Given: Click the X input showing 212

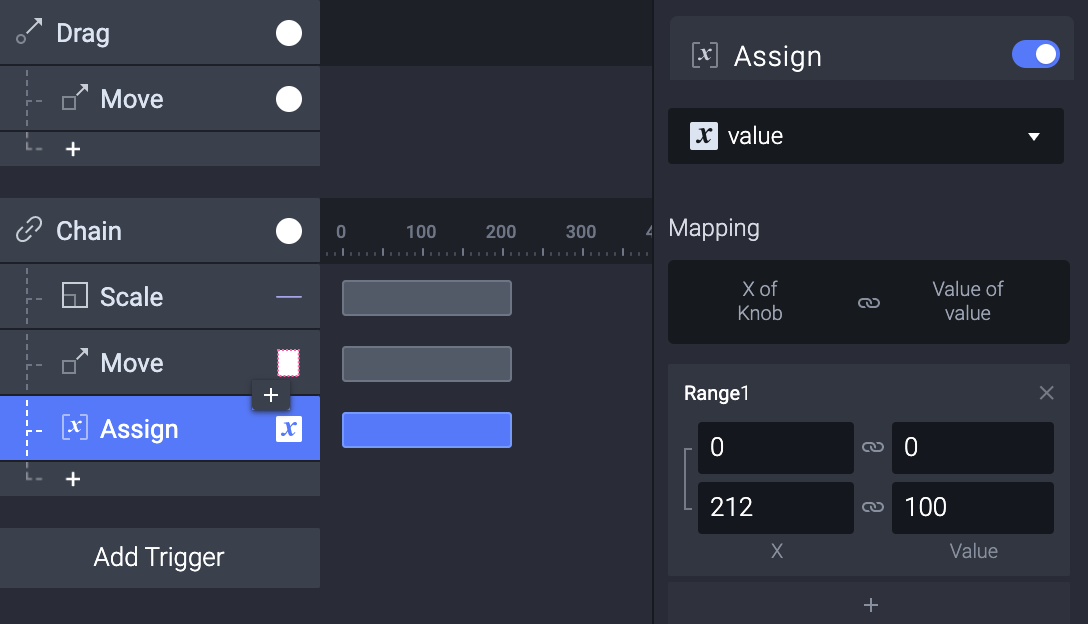Looking at the screenshot, I should point(776,508).
